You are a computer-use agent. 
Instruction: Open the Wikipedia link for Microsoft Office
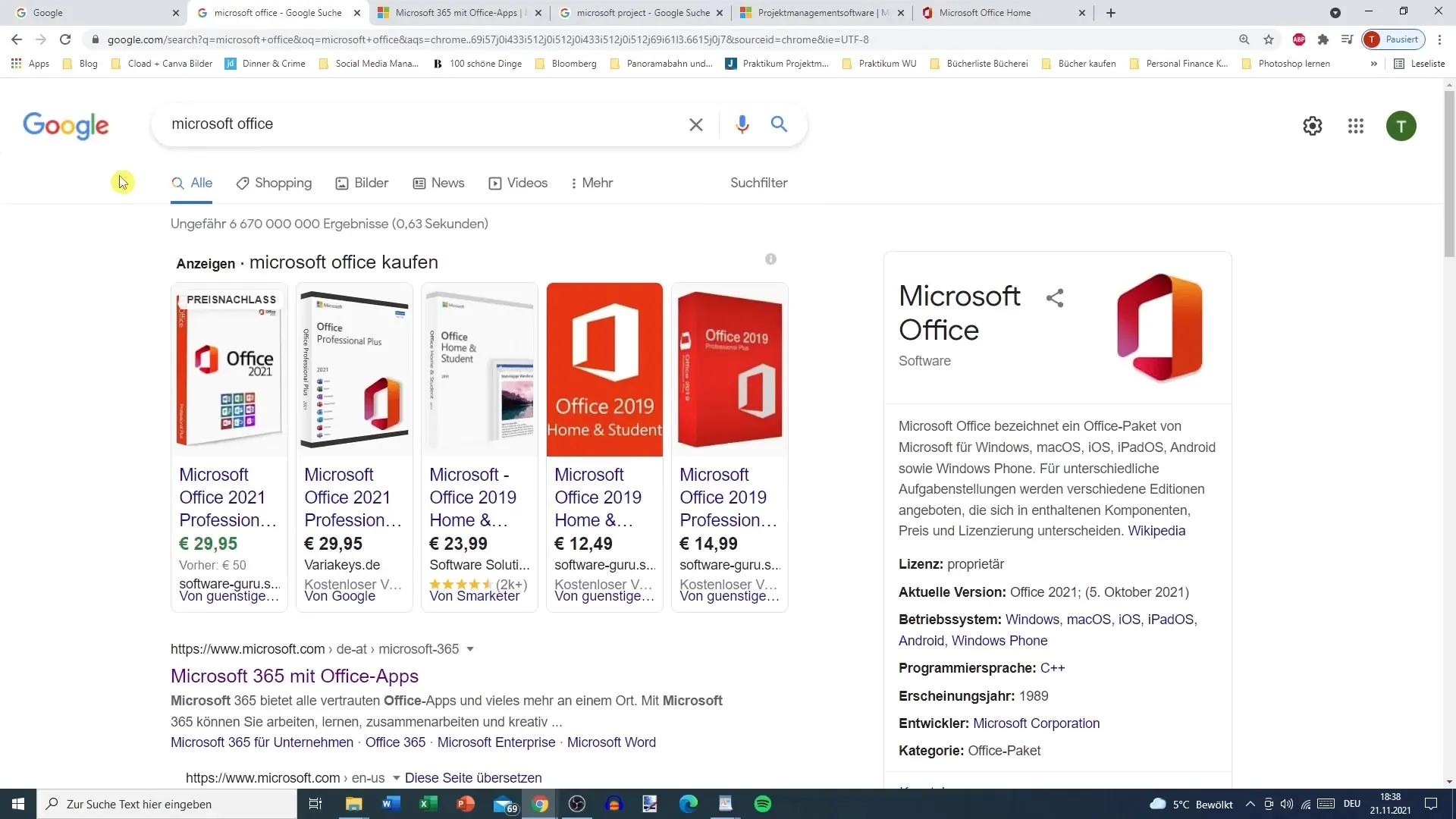[1156, 530]
